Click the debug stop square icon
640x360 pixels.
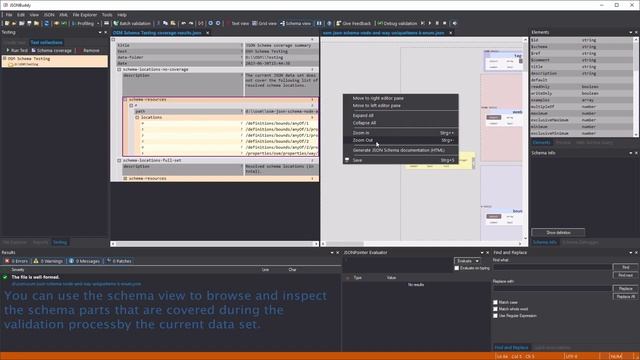(x=444, y=23)
